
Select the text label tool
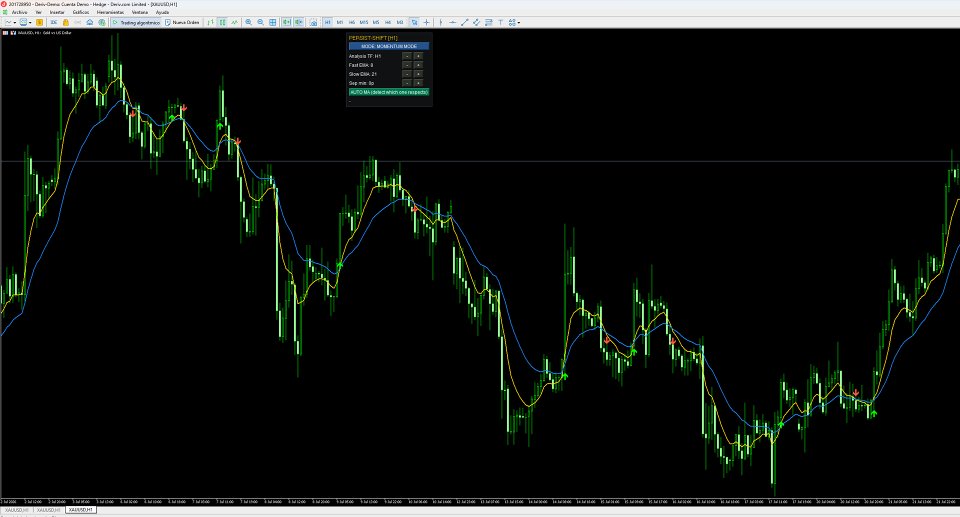click(501, 23)
